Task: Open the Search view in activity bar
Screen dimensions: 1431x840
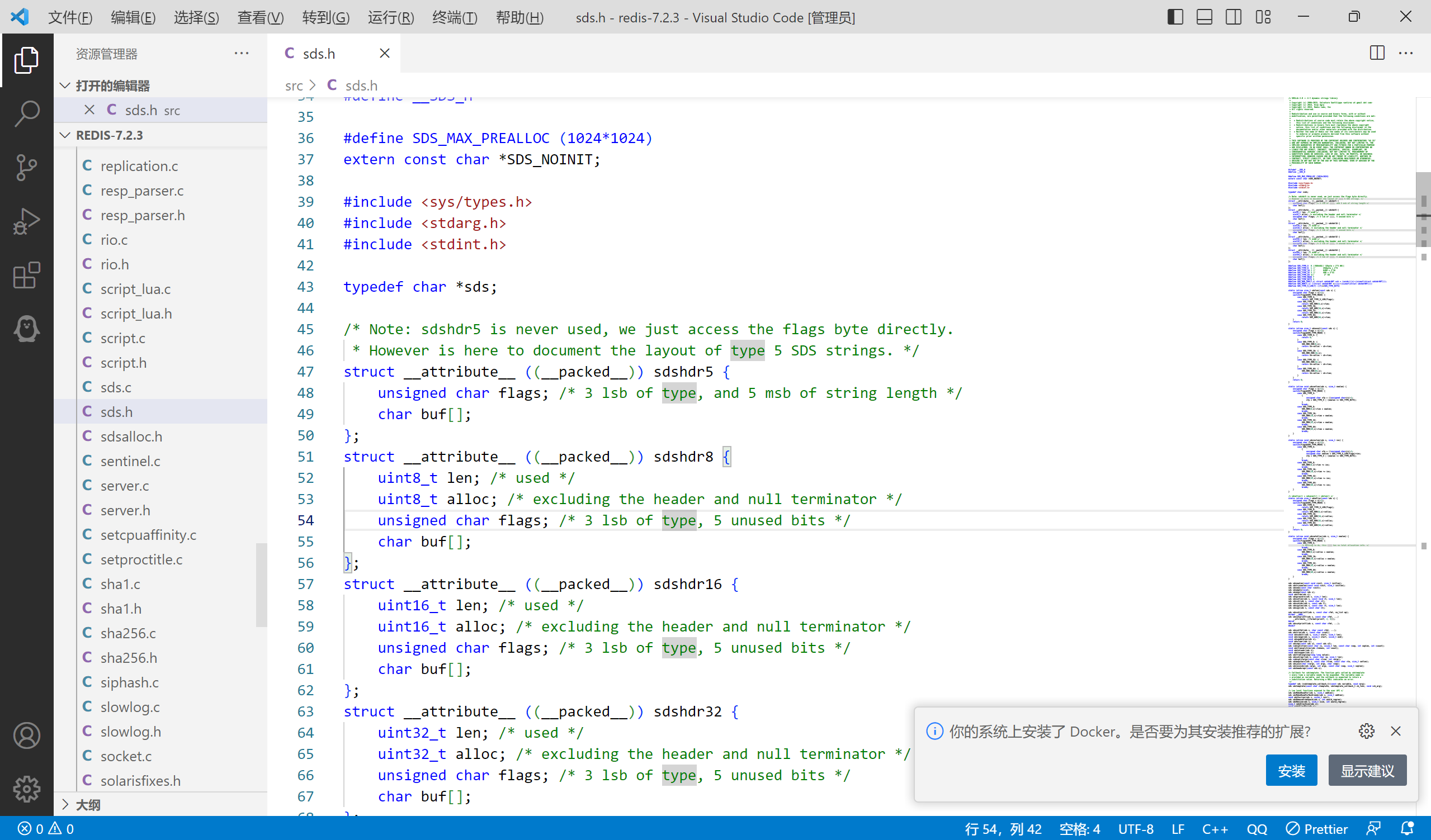Action: (27, 113)
